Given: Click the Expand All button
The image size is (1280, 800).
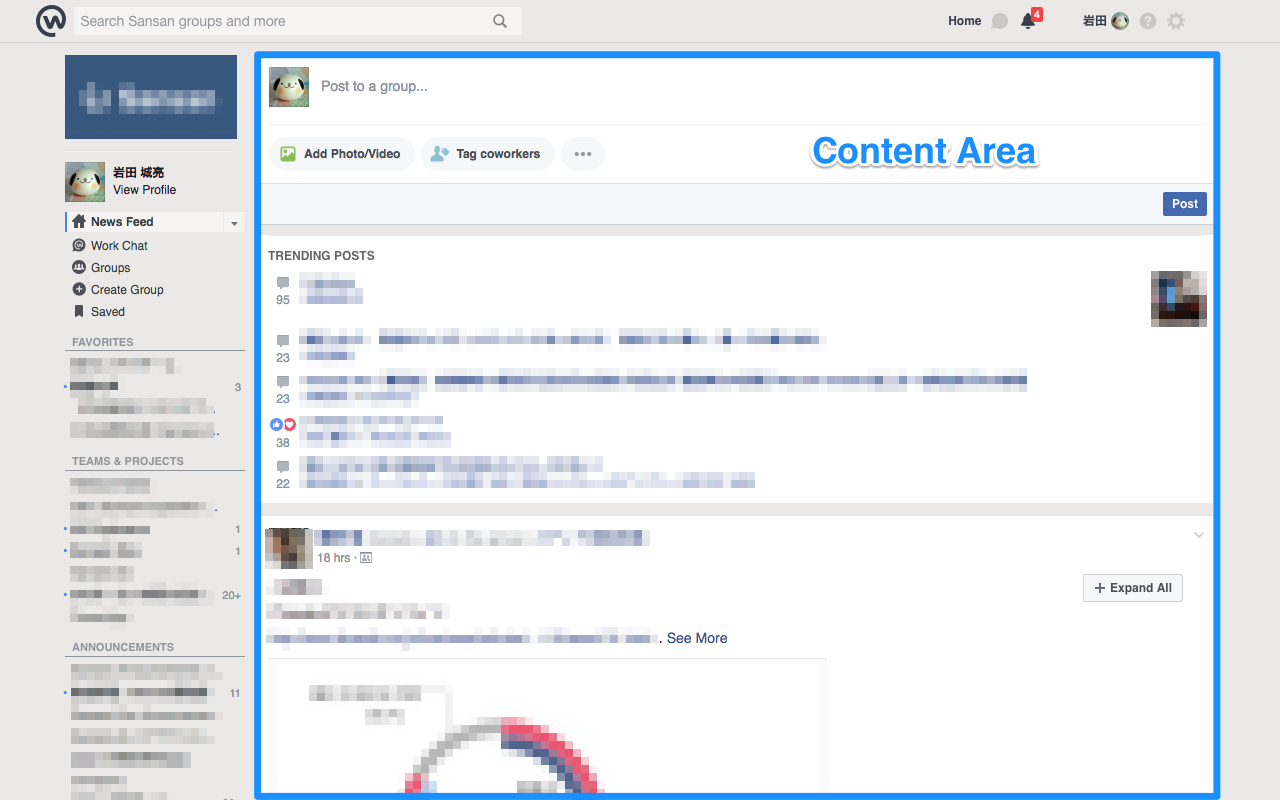Looking at the screenshot, I should [1133, 588].
